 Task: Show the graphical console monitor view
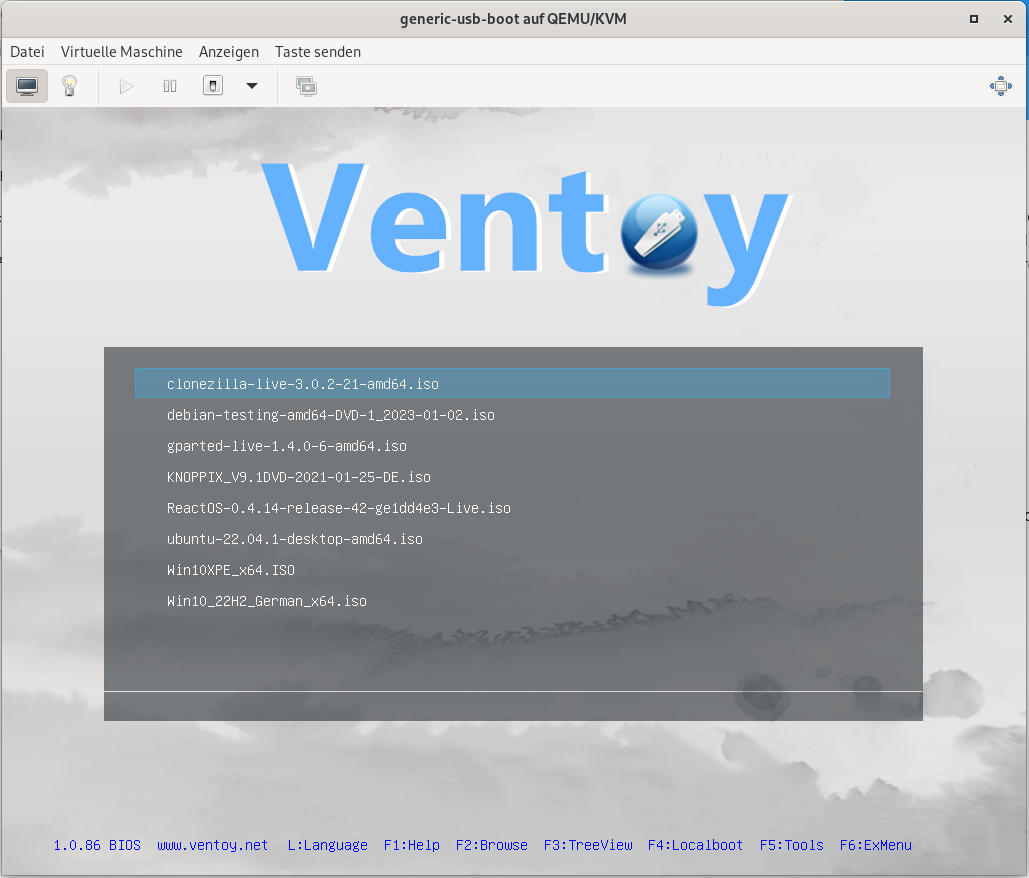tap(27, 86)
